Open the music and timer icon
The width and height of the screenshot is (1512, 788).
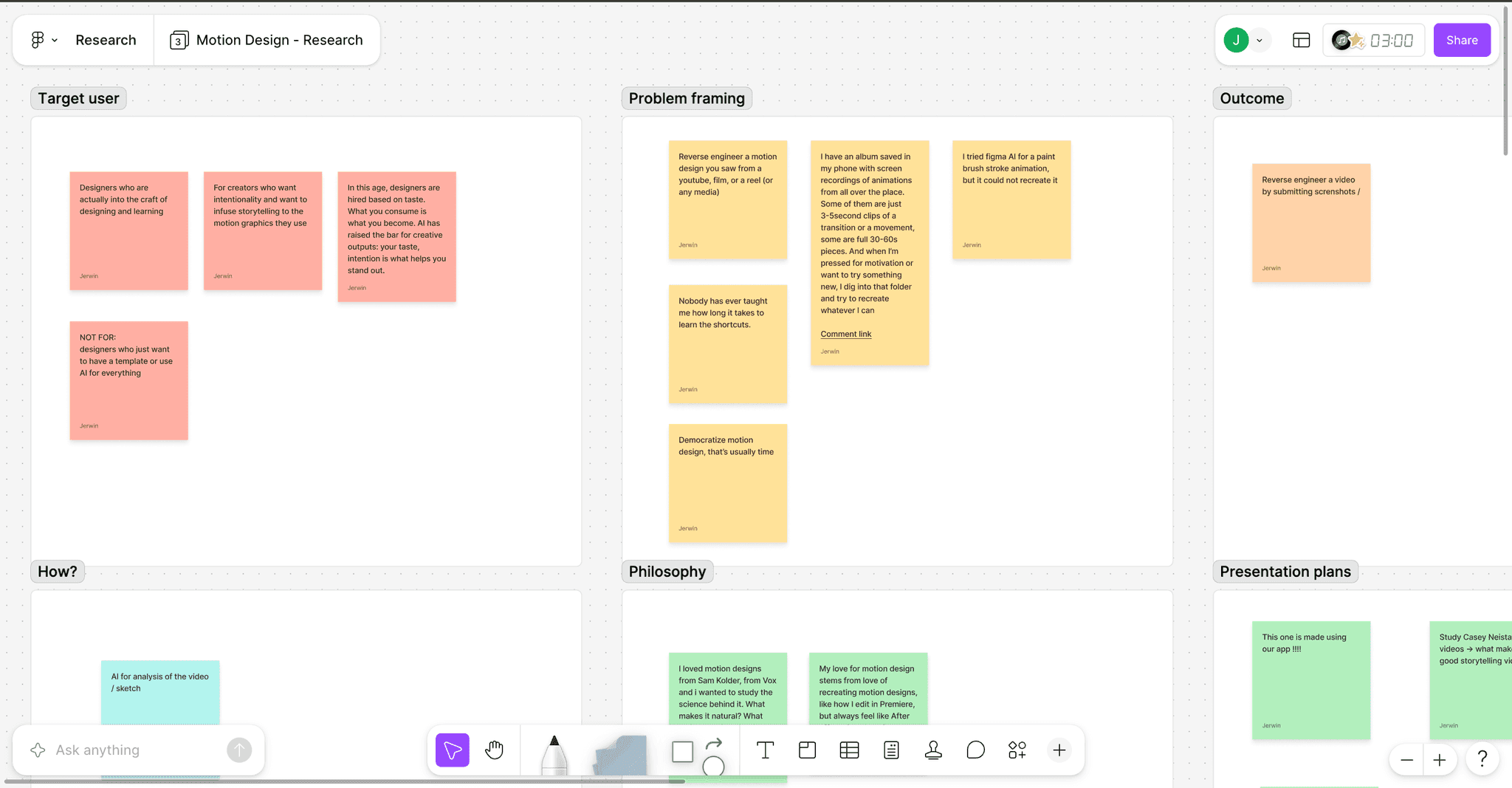pyautogui.click(x=1347, y=40)
